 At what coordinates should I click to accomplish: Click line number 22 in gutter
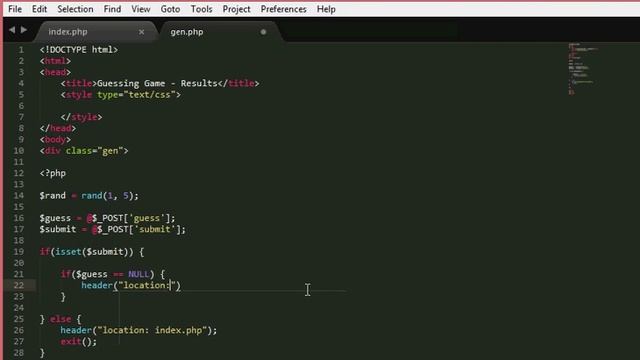click(x=19, y=285)
